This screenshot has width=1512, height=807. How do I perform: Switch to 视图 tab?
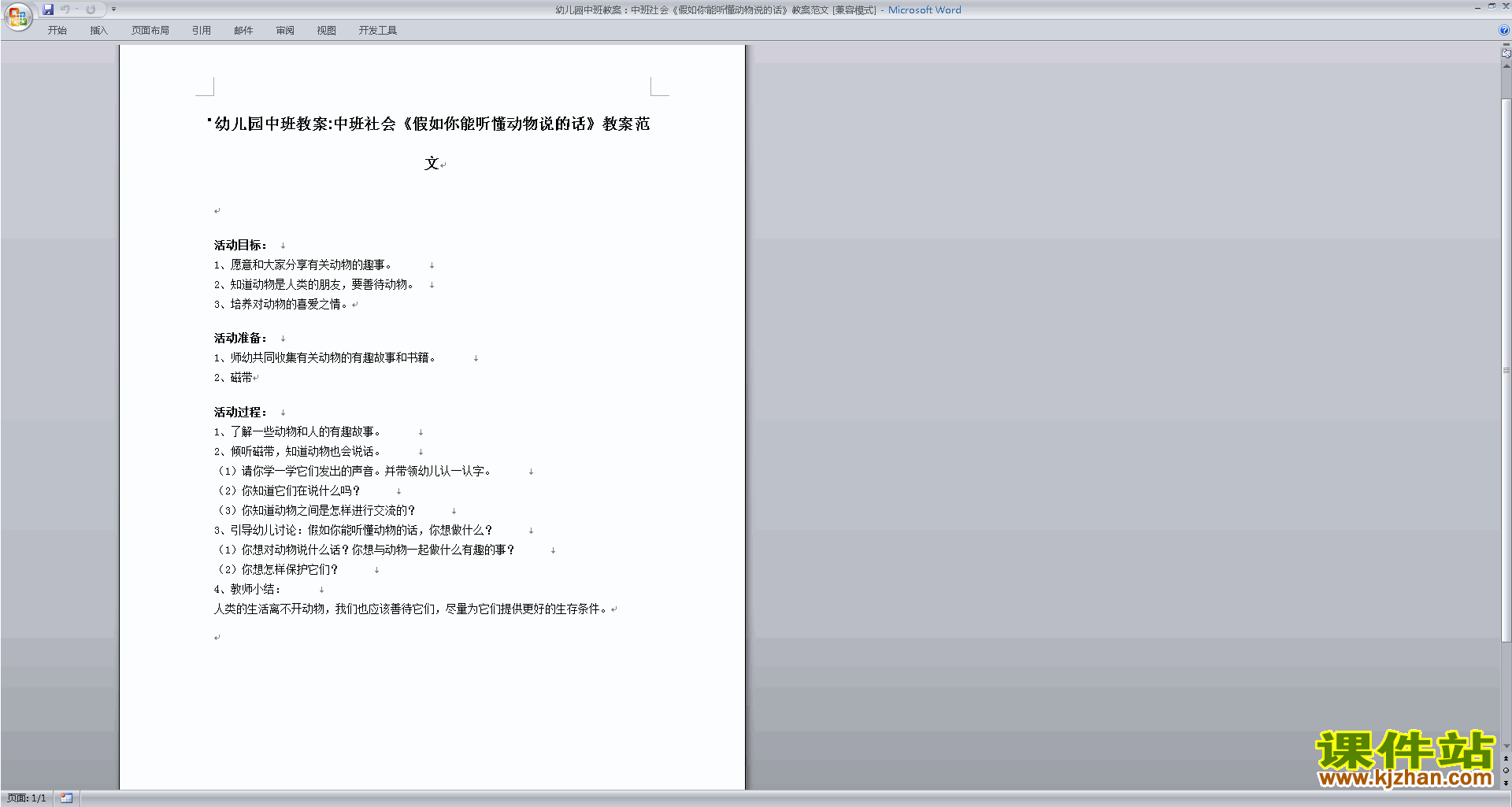point(326,31)
